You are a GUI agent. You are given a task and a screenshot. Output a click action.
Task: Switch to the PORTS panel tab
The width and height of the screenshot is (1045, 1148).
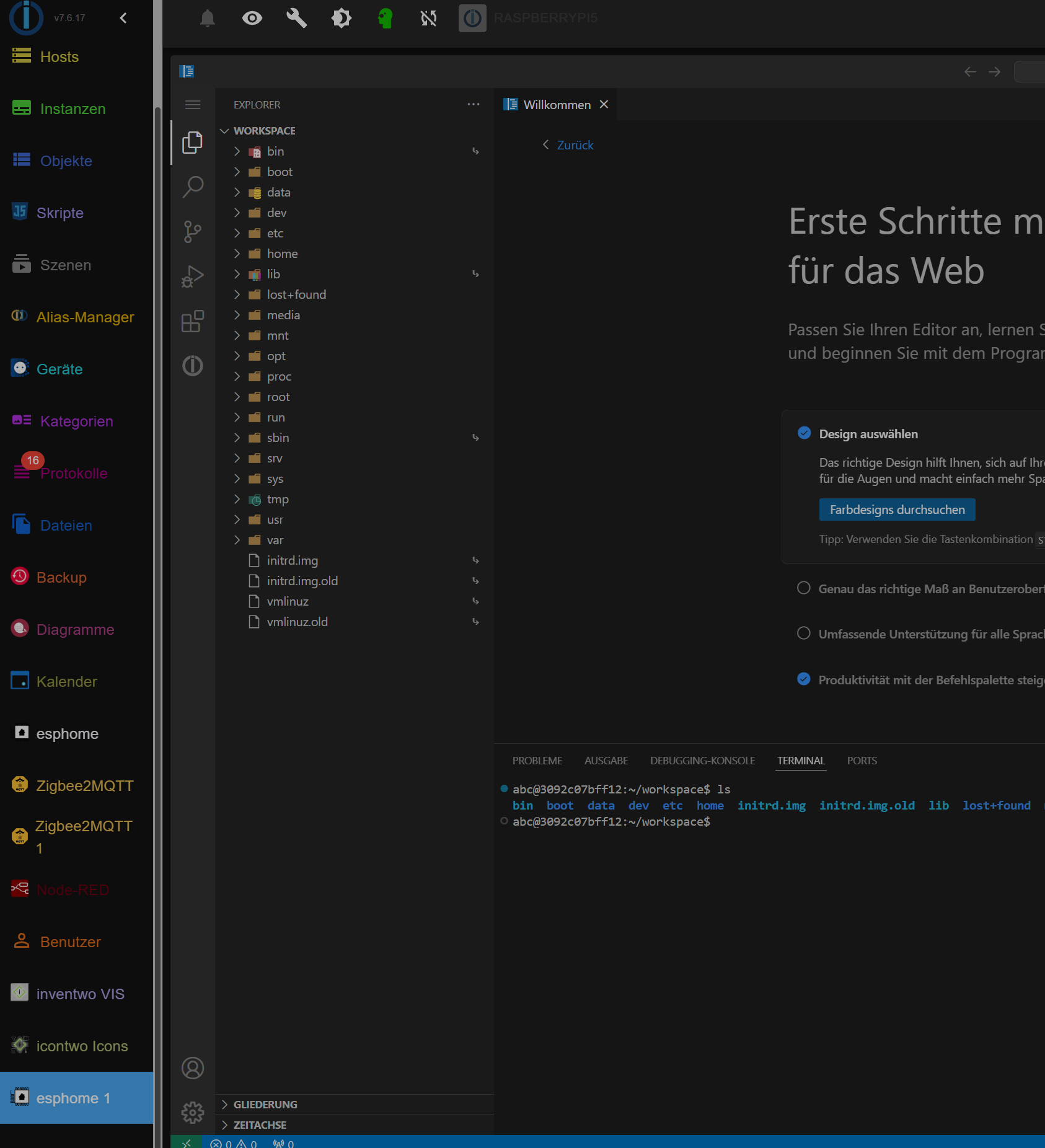click(862, 761)
